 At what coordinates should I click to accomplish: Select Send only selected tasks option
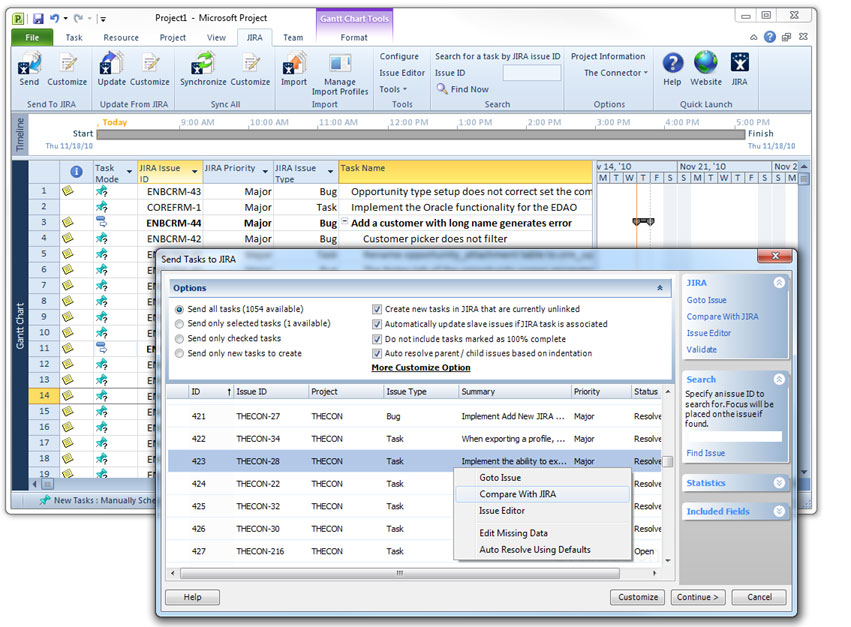179,324
